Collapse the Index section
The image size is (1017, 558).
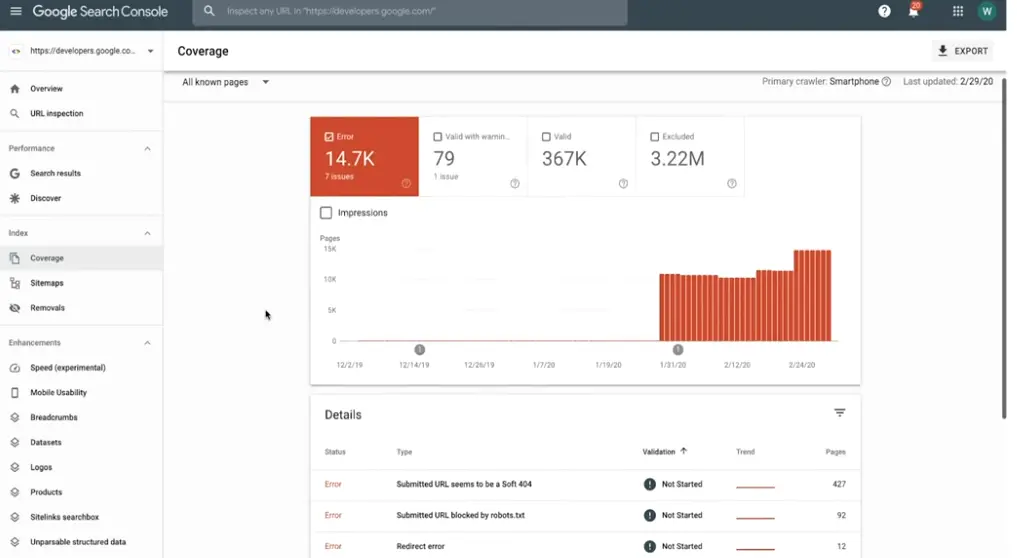(x=147, y=234)
